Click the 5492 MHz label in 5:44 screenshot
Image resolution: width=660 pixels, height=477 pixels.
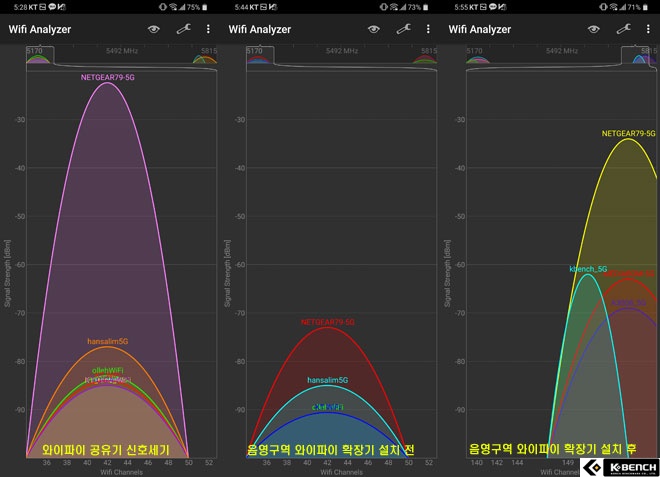click(x=342, y=51)
